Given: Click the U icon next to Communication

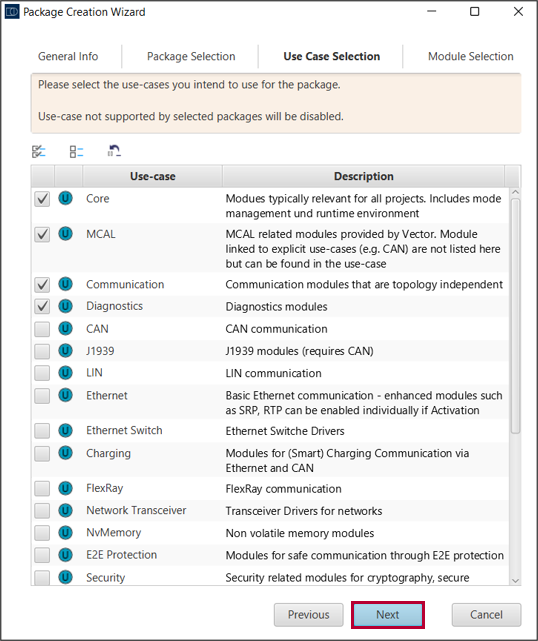Looking at the screenshot, I should click(65, 284).
